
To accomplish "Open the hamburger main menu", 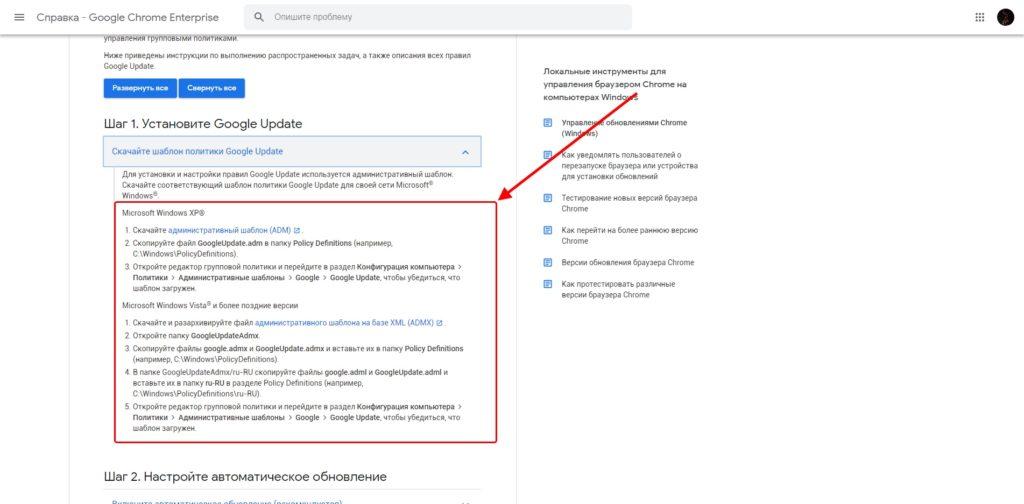I will click(x=19, y=17).
